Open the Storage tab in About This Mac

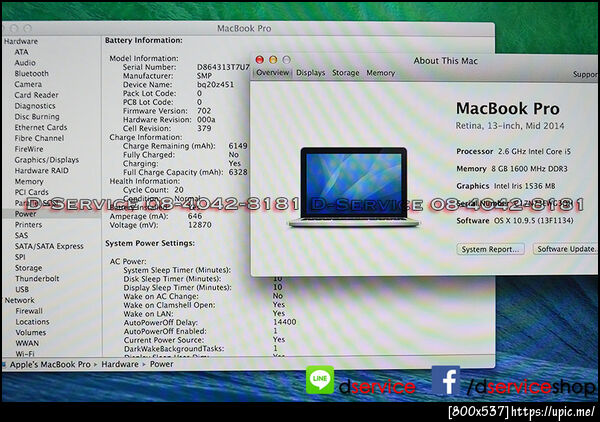pos(346,73)
